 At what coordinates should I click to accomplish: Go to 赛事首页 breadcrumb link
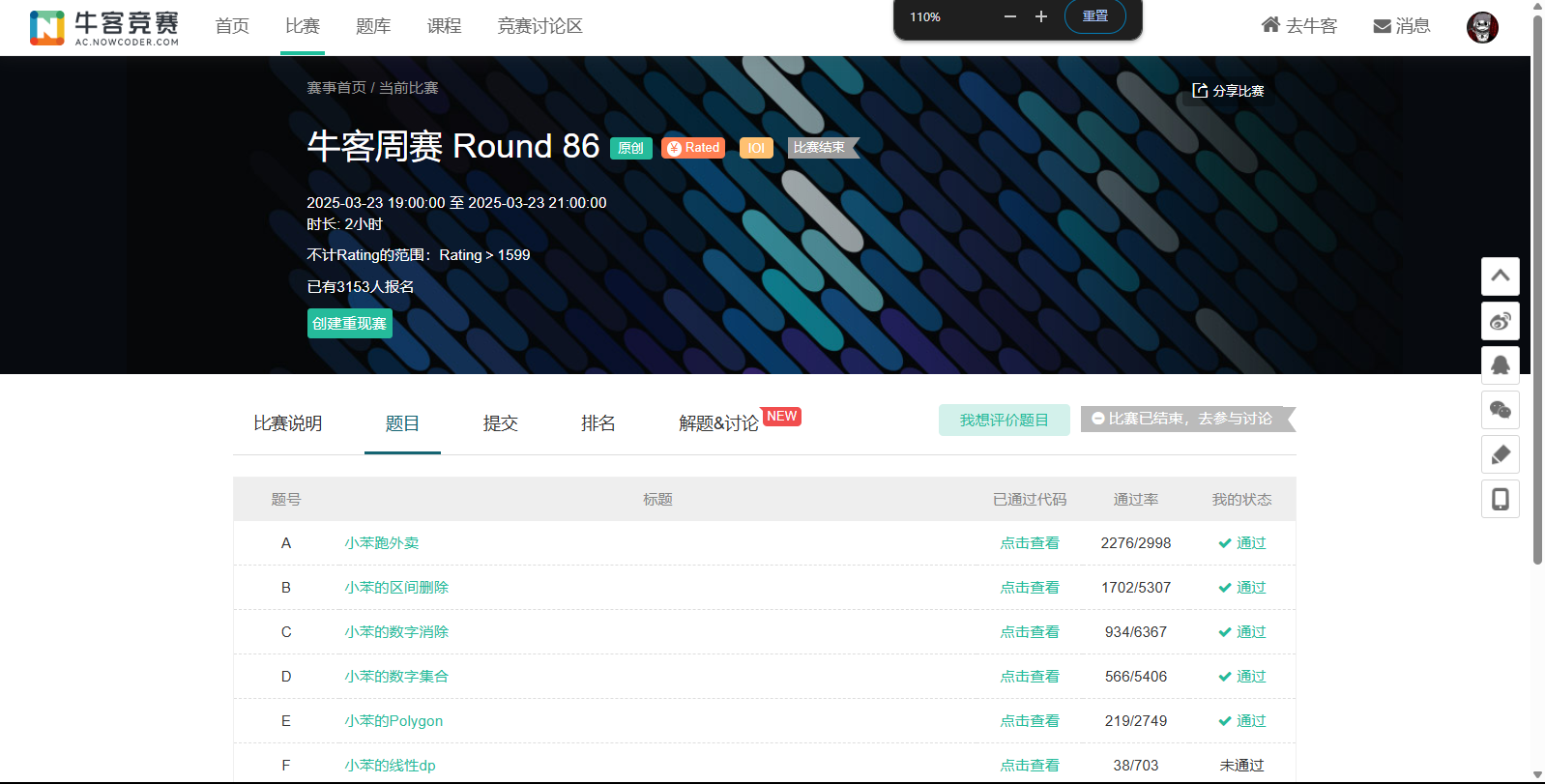coord(336,88)
